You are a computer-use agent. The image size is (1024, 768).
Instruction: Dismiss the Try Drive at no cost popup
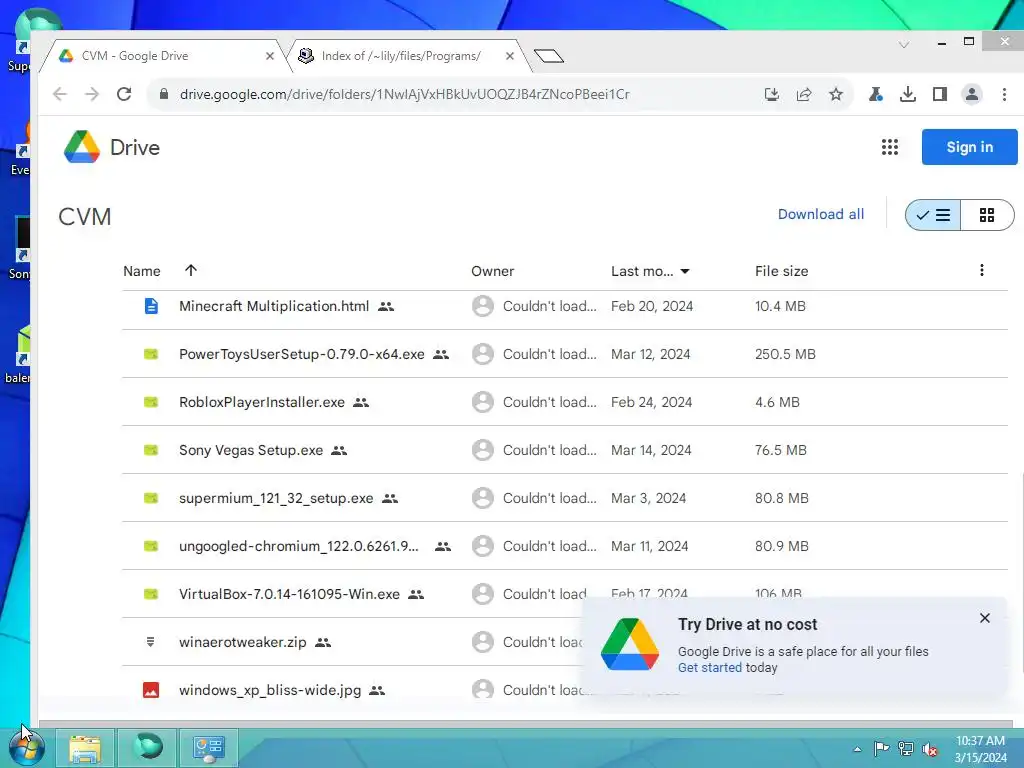985,618
